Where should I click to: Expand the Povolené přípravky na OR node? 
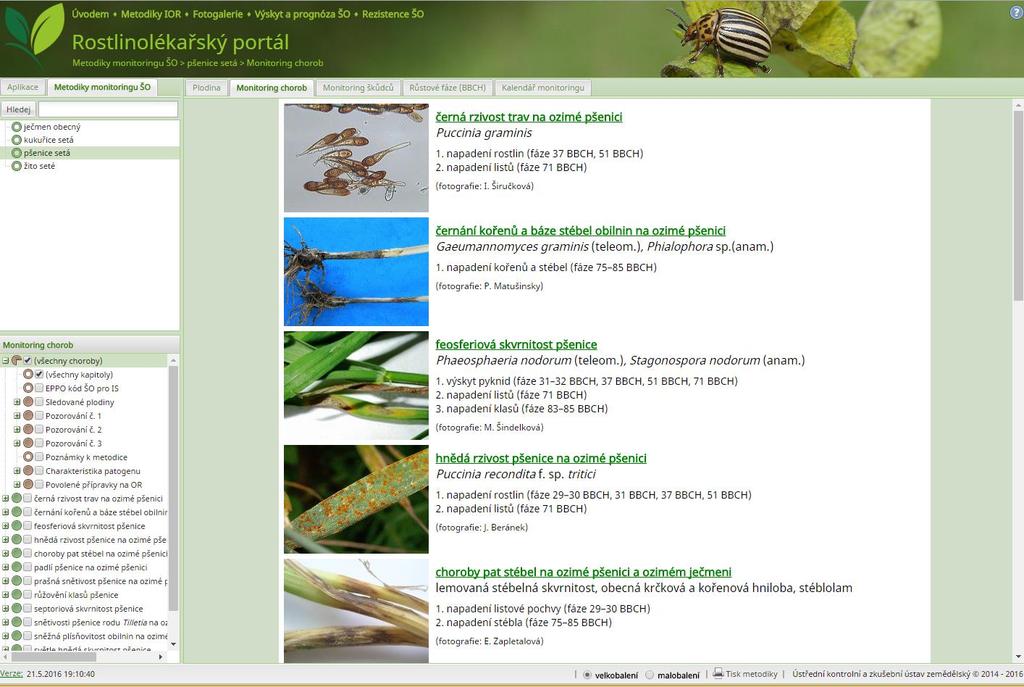coord(17,485)
